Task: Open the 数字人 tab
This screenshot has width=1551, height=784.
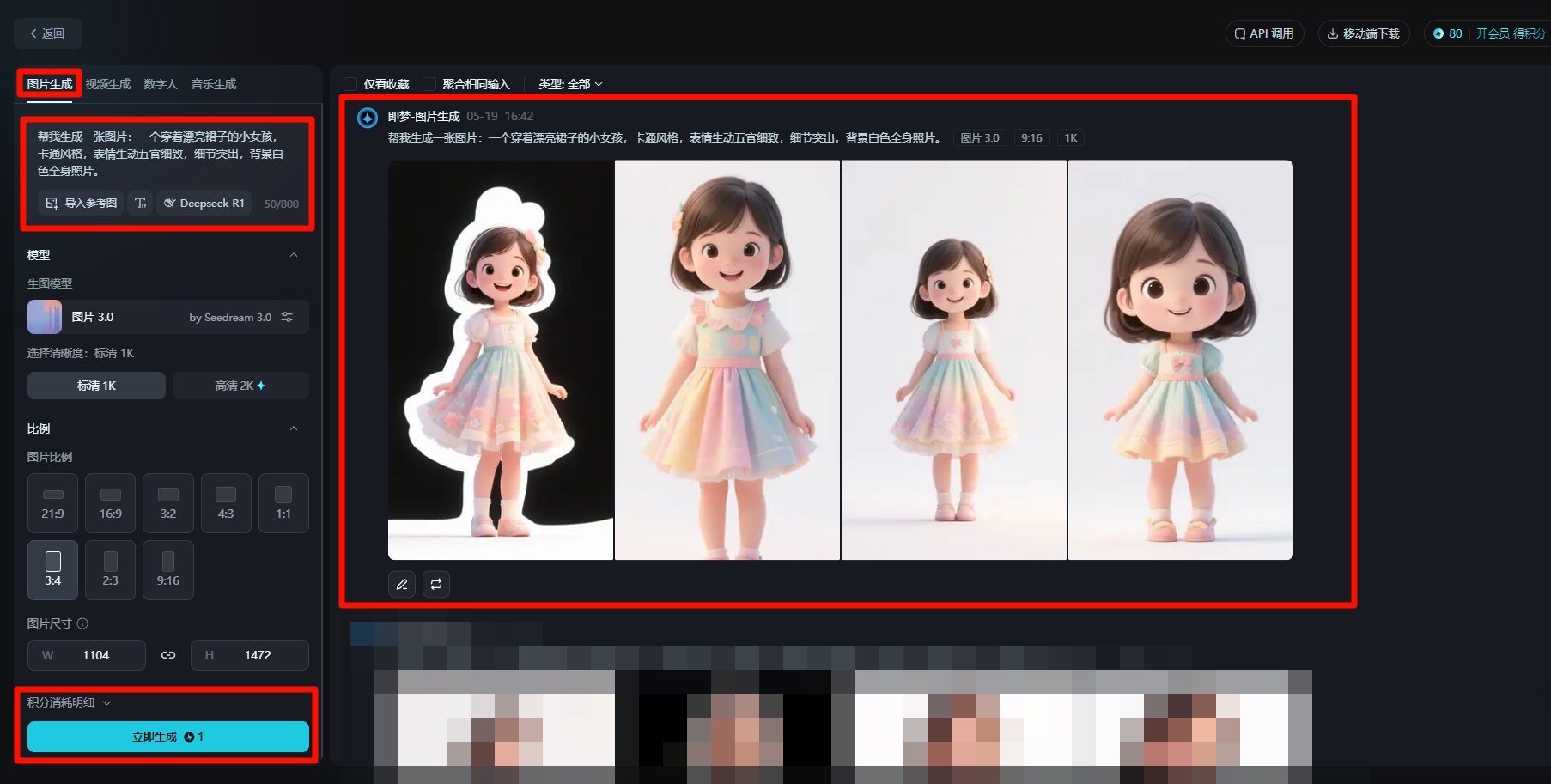Action: click(161, 83)
